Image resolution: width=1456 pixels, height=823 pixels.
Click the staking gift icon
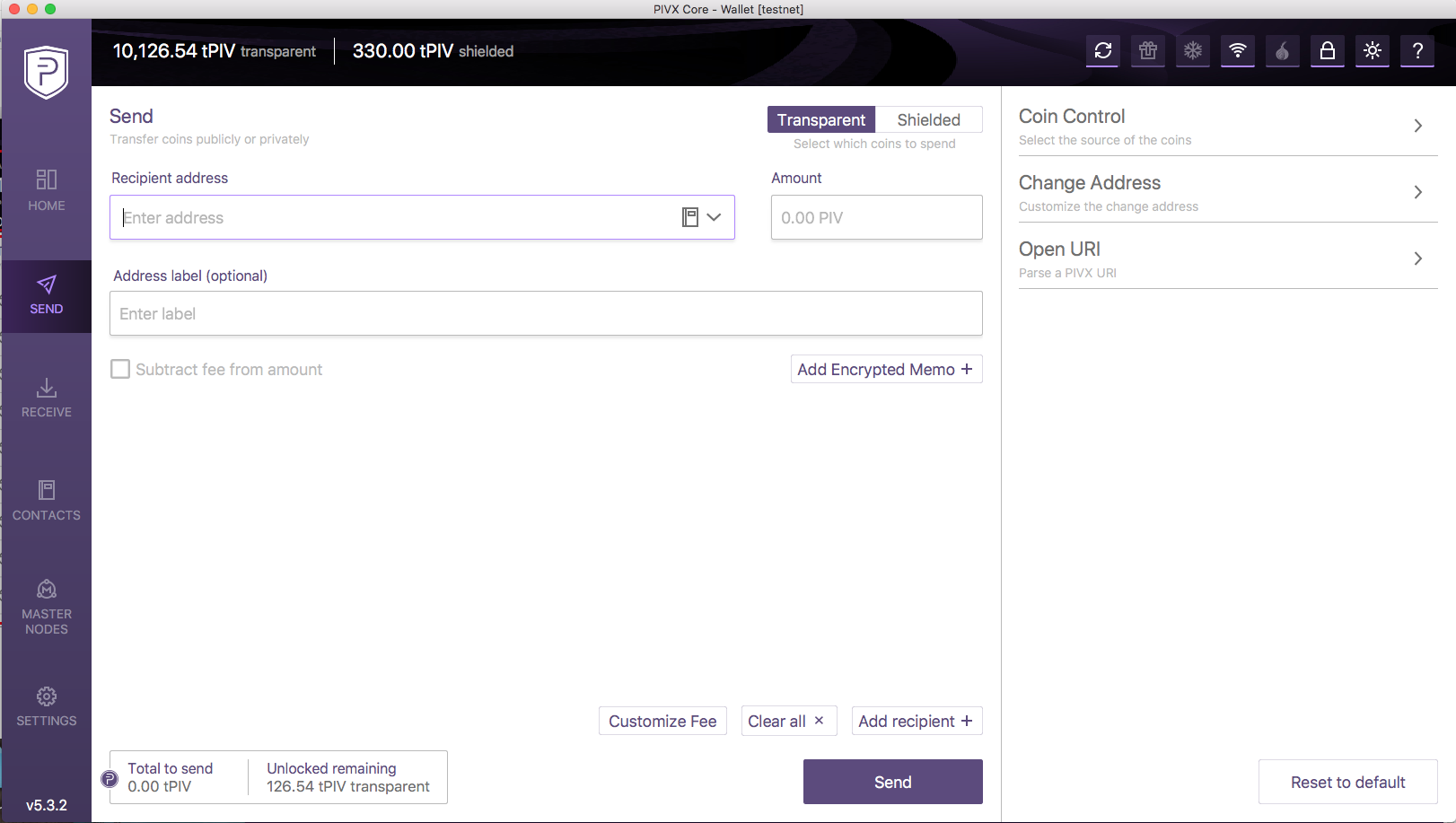coord(1148,51)
